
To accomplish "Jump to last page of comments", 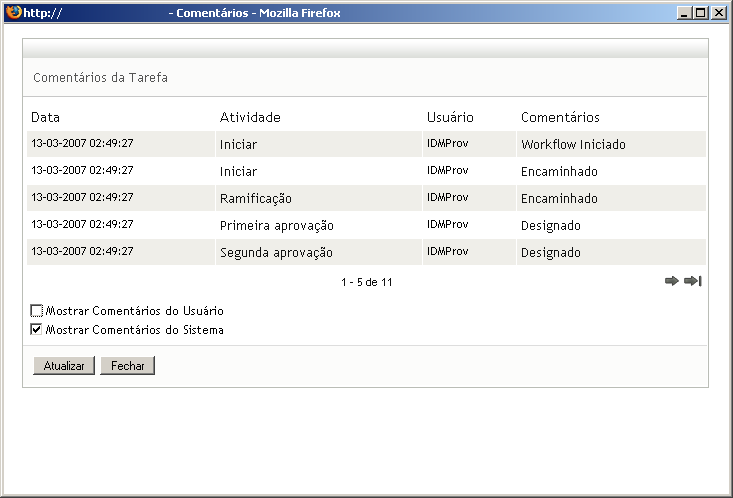I will 693,281.
